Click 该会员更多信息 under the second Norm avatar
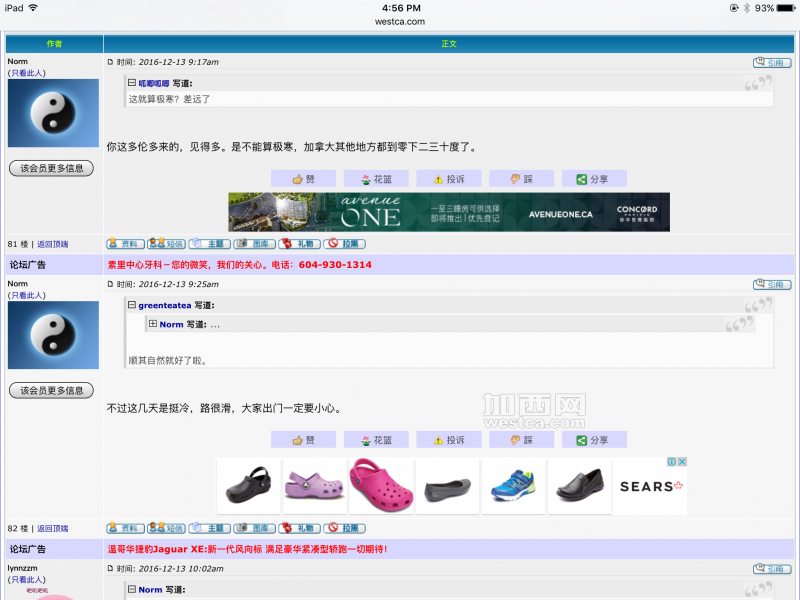 (x=51, y=390)
